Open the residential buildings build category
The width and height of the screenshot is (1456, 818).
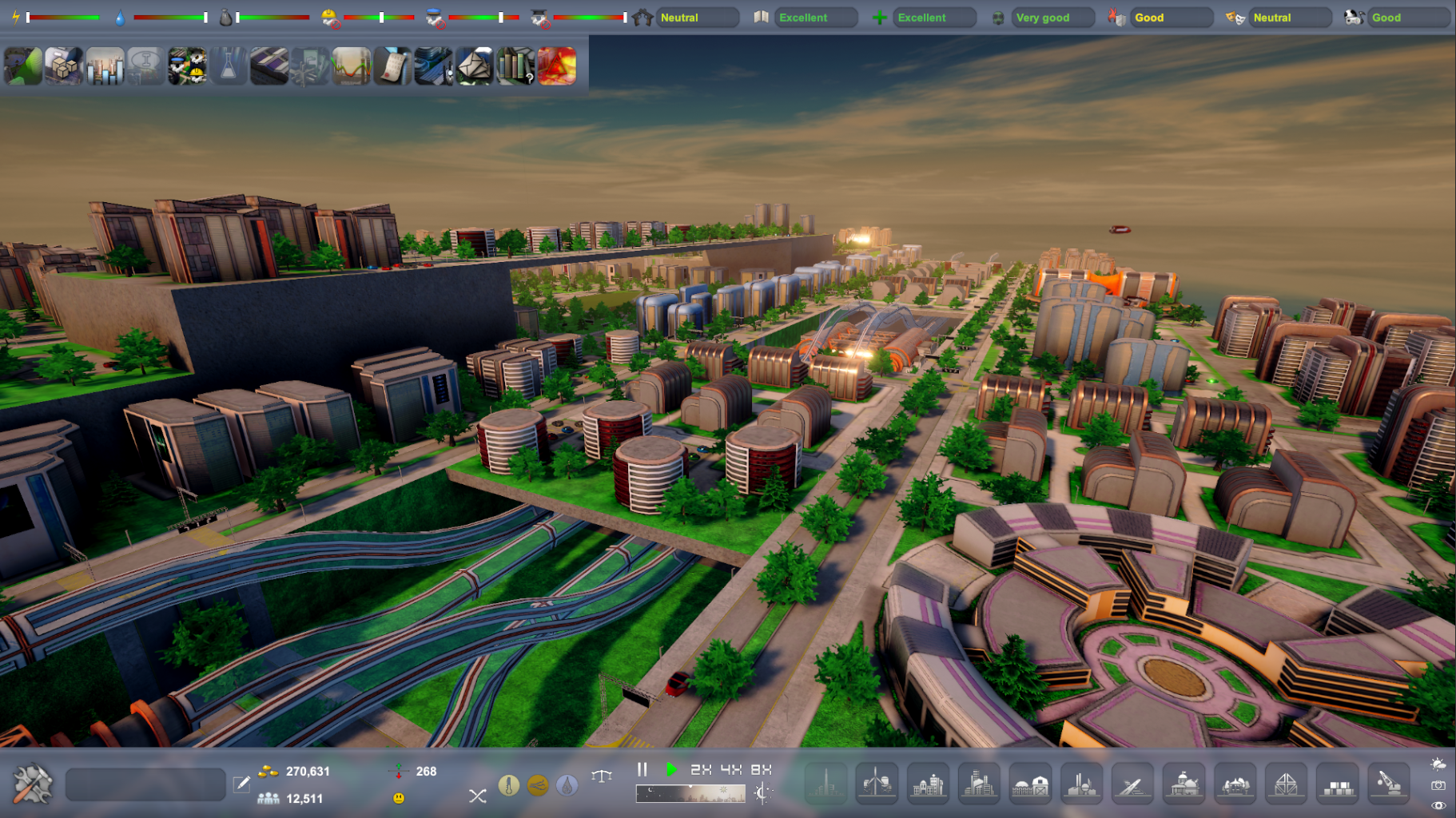tap(928, 784)
